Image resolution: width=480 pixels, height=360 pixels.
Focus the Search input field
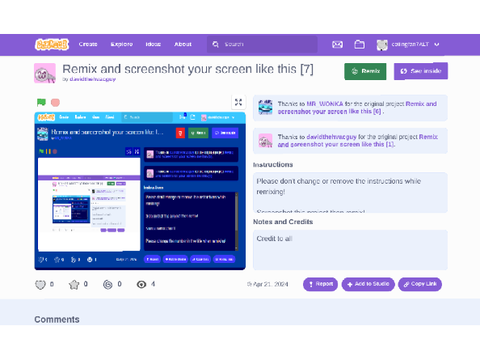(262, 44)
